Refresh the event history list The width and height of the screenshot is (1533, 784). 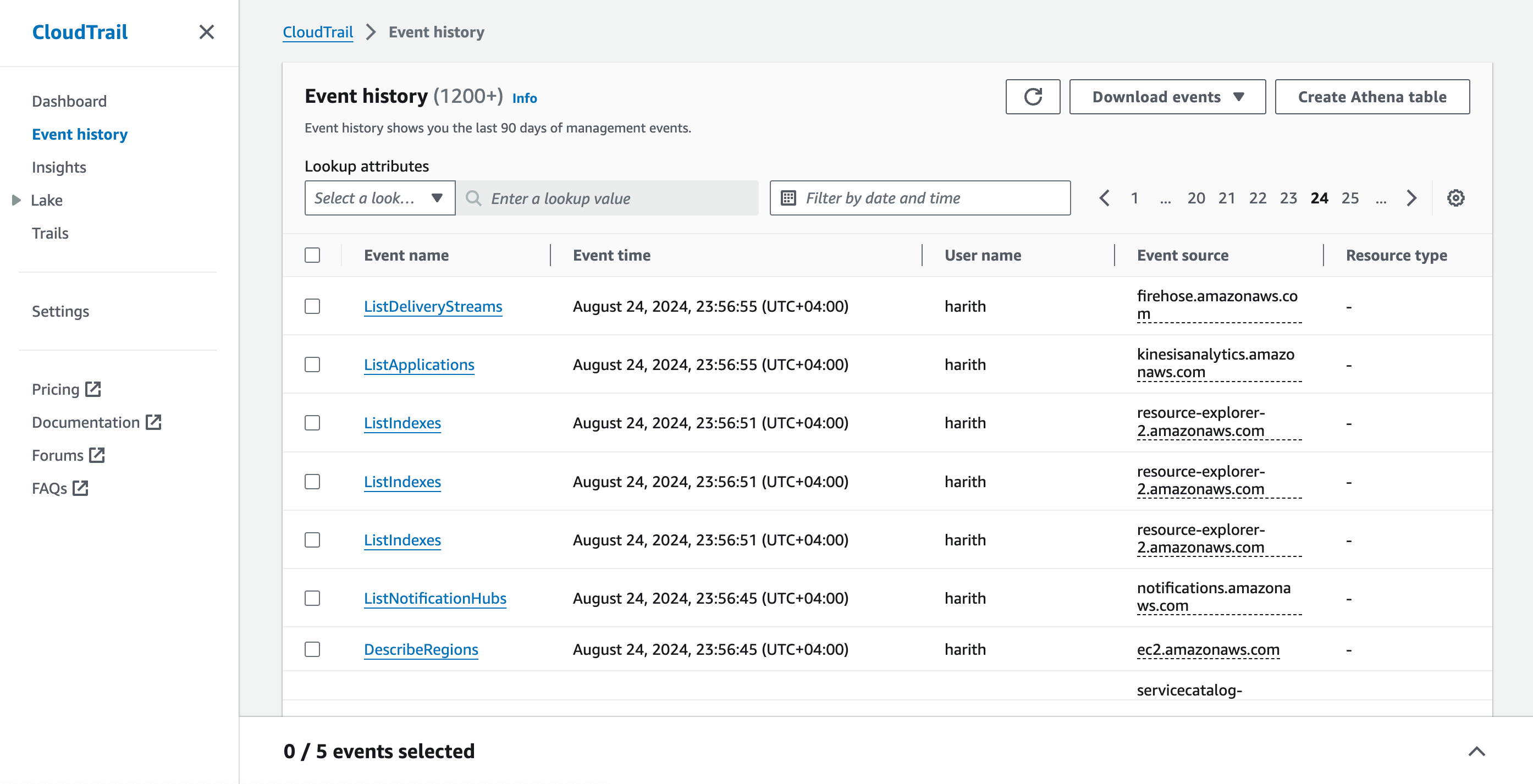1033,97
